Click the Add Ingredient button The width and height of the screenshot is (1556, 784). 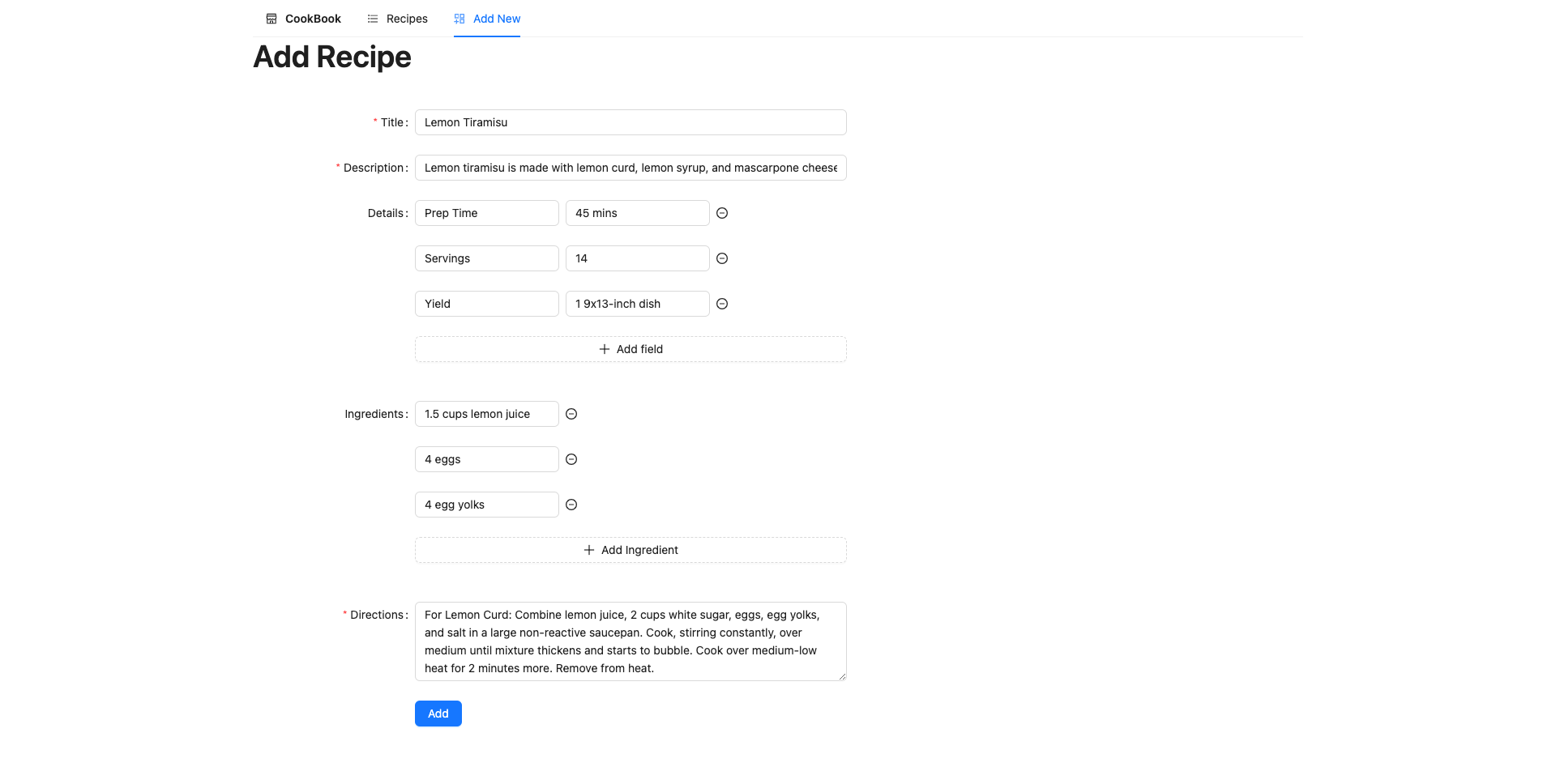tap(631, 550)
